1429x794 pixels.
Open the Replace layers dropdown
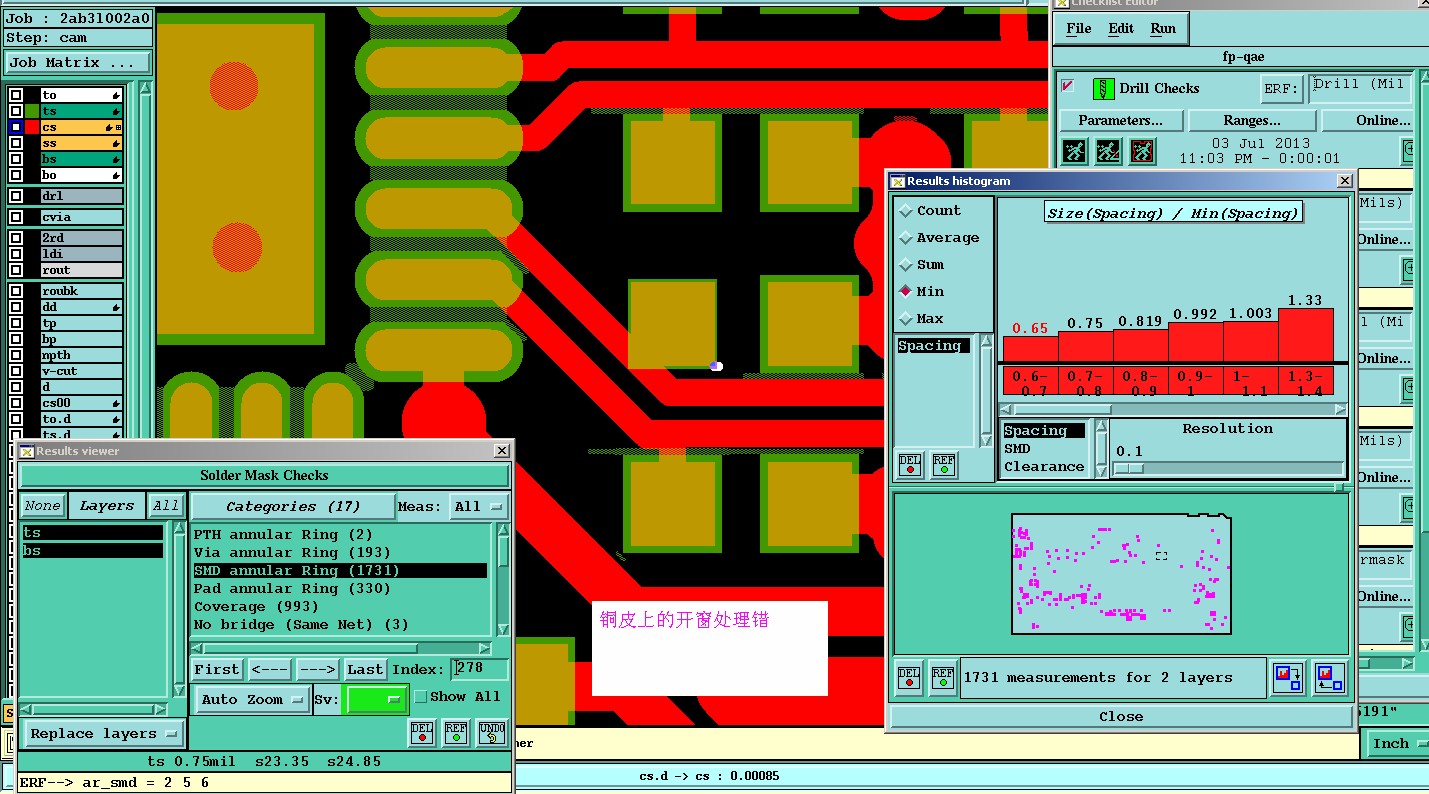[x=103, y=733]
